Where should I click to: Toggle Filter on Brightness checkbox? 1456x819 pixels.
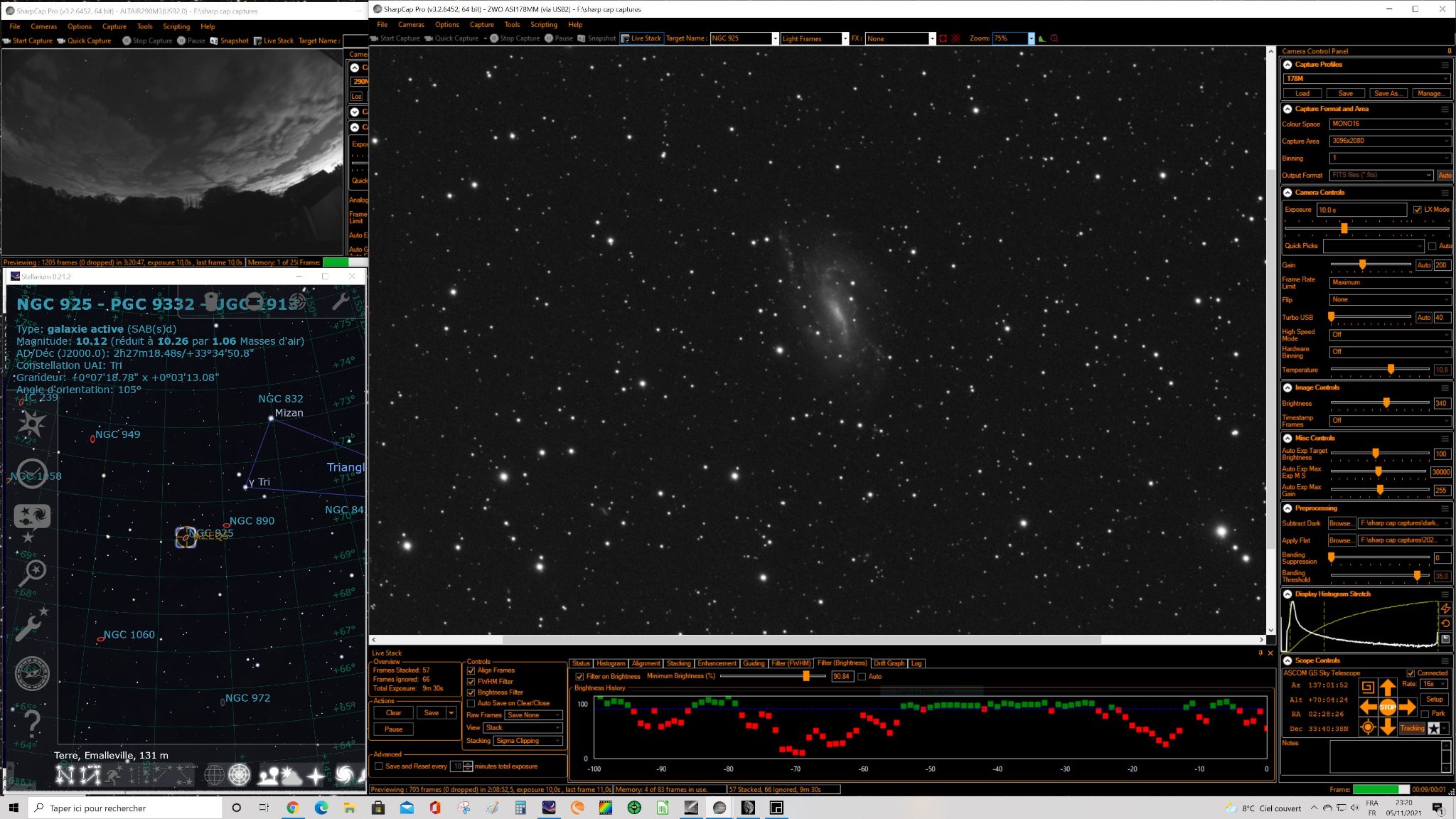pos(579,677)
